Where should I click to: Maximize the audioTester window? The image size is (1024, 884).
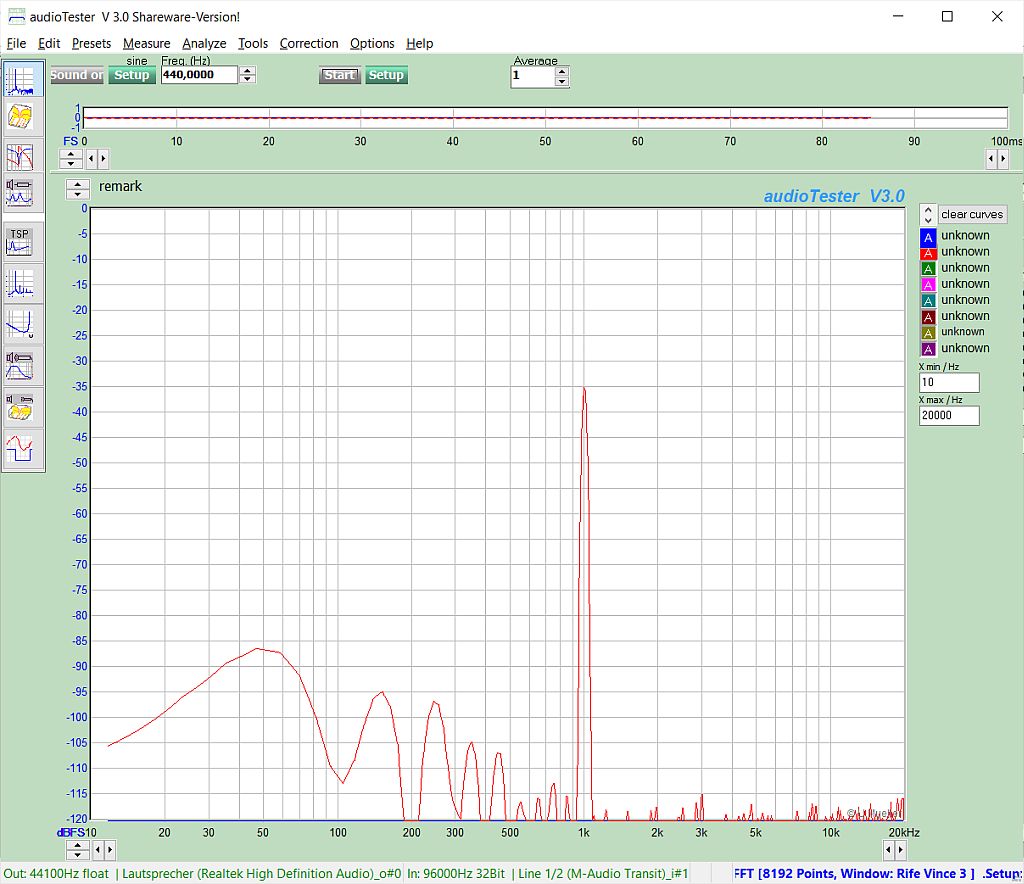pos(948,16)
